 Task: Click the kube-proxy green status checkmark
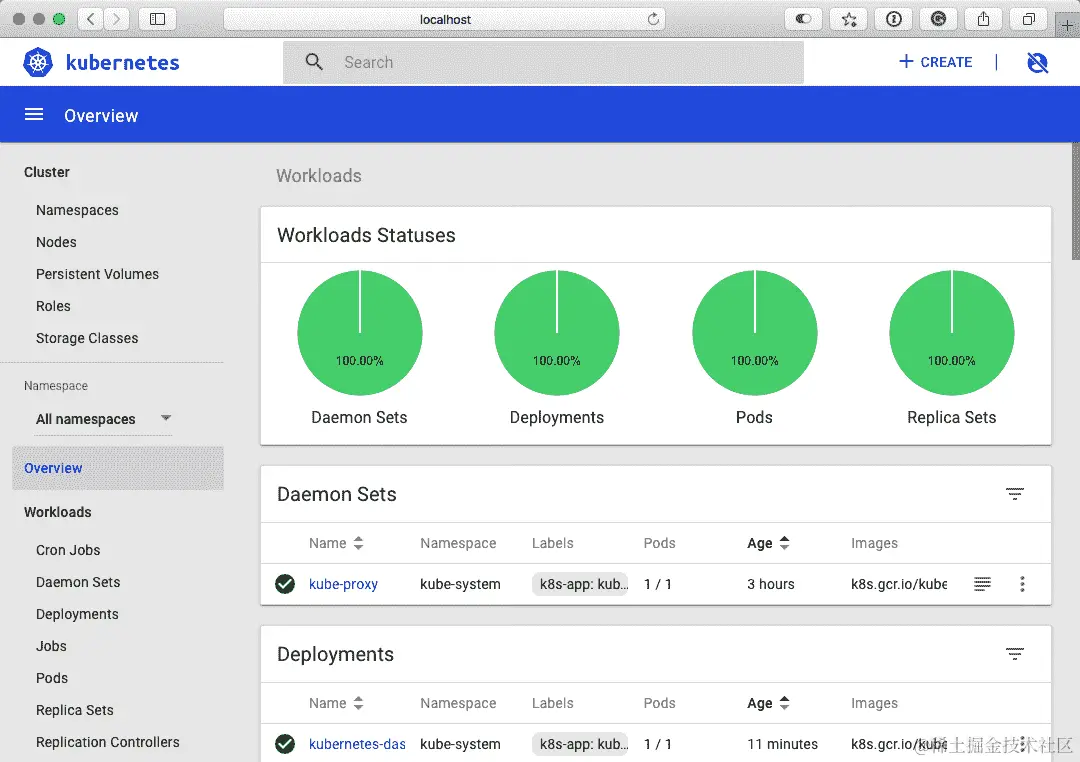(x=284, y=584)
